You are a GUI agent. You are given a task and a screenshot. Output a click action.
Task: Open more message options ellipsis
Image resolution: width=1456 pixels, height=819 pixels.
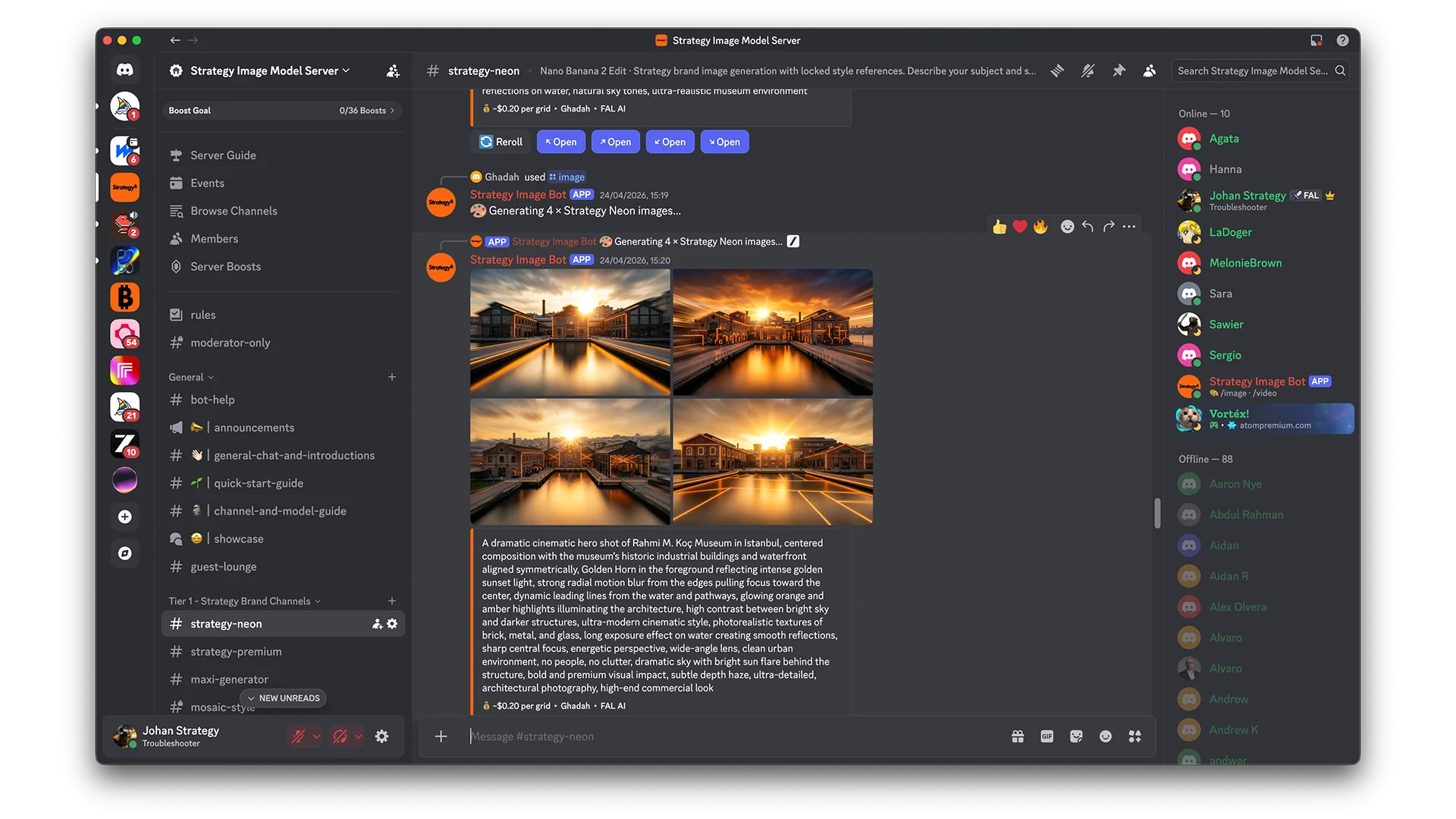coord(1129,227)
